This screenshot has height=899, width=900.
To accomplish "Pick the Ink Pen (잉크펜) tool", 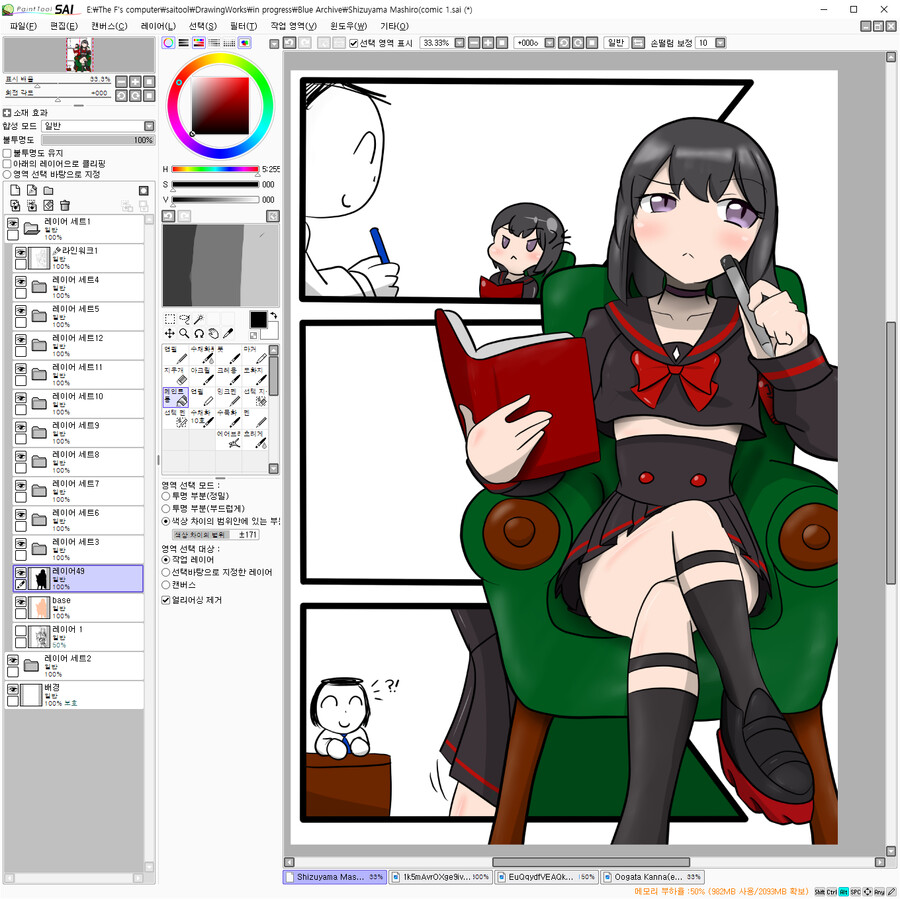I will point(228,398).
